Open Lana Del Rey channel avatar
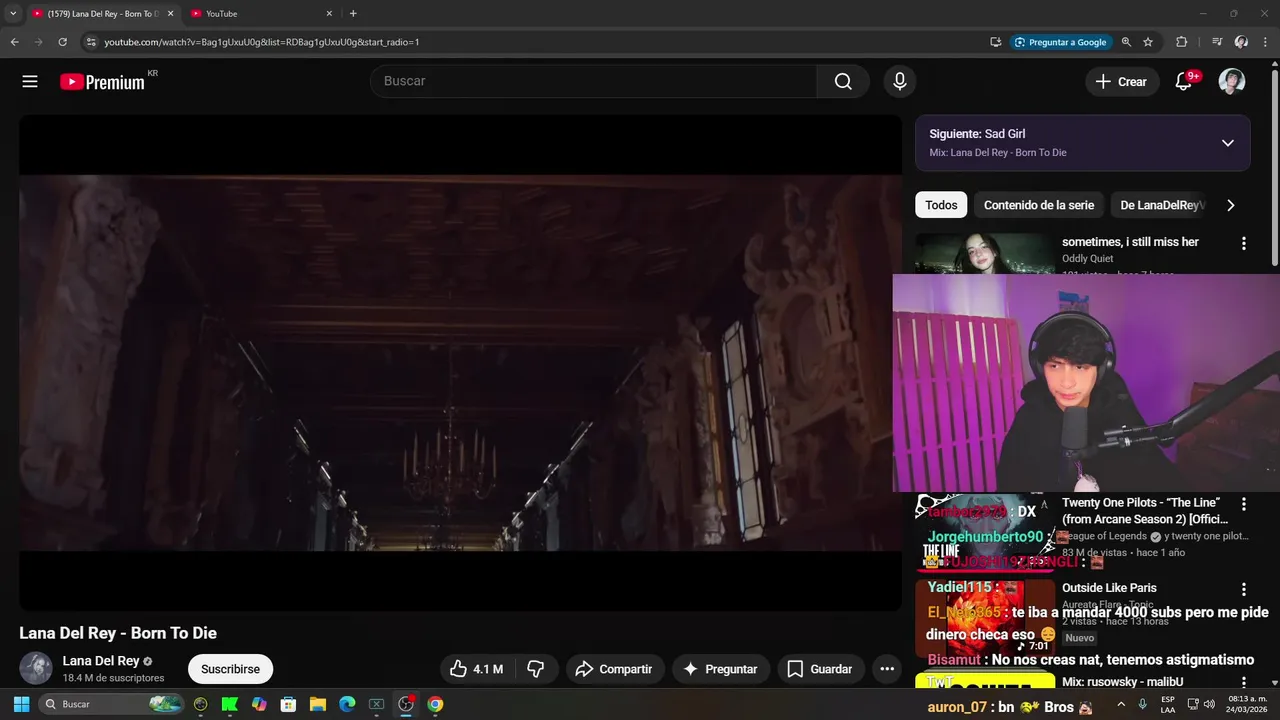 (36, 668)
